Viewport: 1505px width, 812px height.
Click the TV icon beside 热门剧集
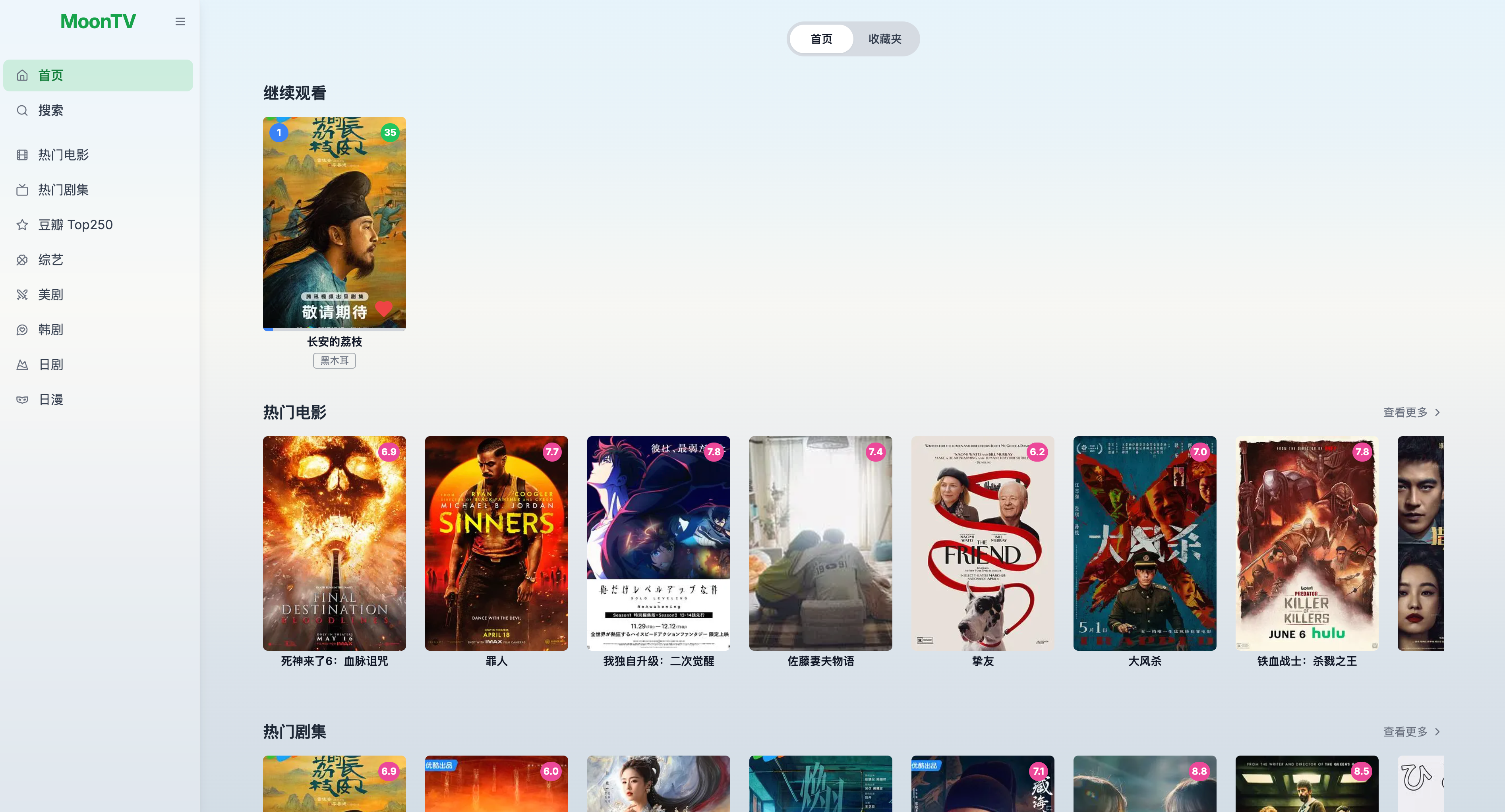(x=22, y=190)
